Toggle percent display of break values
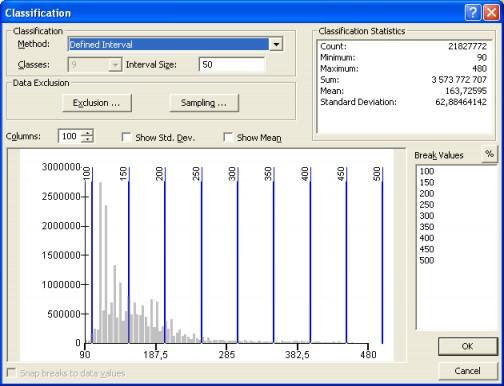Image resolution: width=504 pixels, height=386 pixels. pos(489,154)
